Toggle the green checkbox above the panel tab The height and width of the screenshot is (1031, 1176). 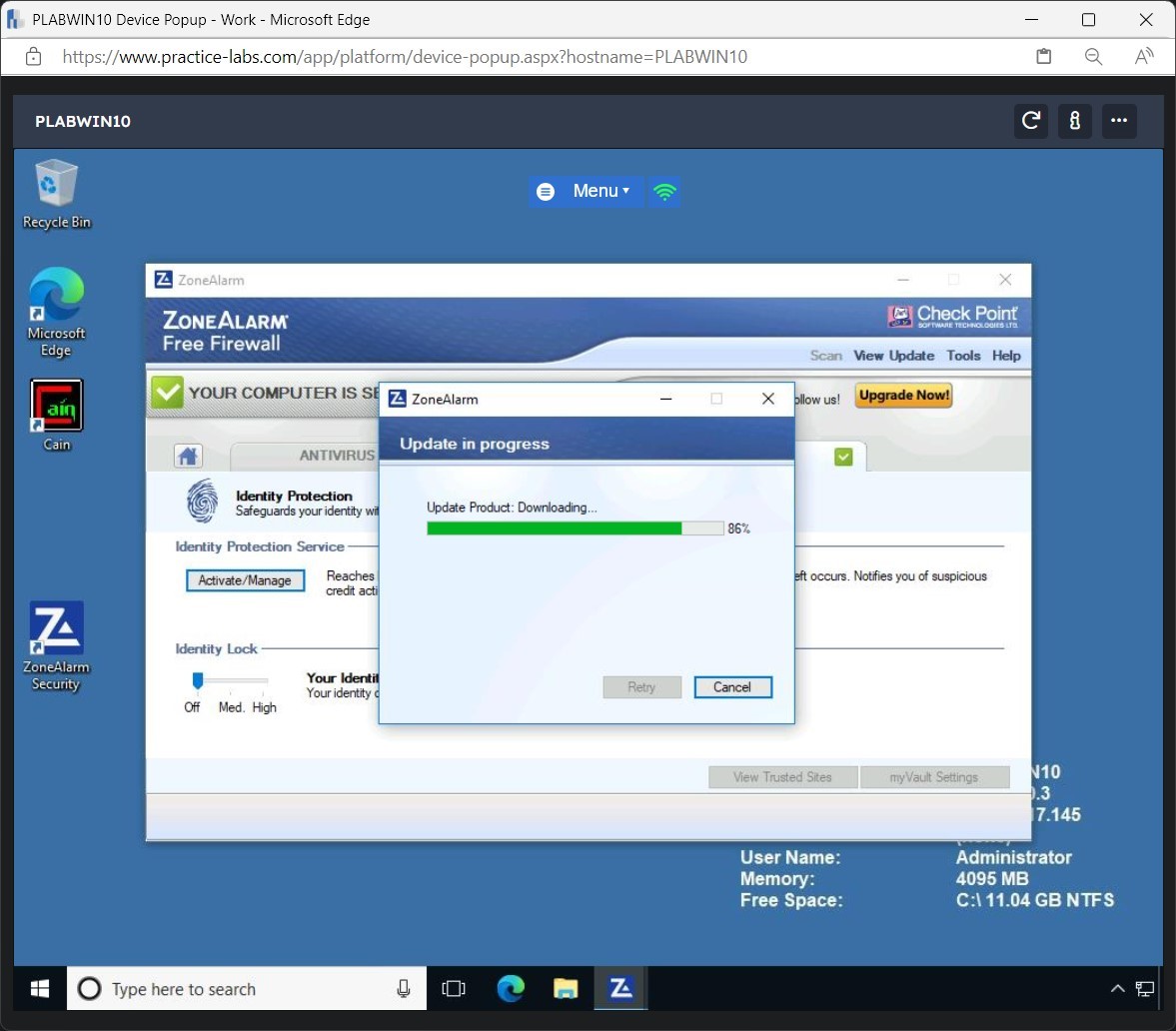pyautogui.click(x=842, y=455)
